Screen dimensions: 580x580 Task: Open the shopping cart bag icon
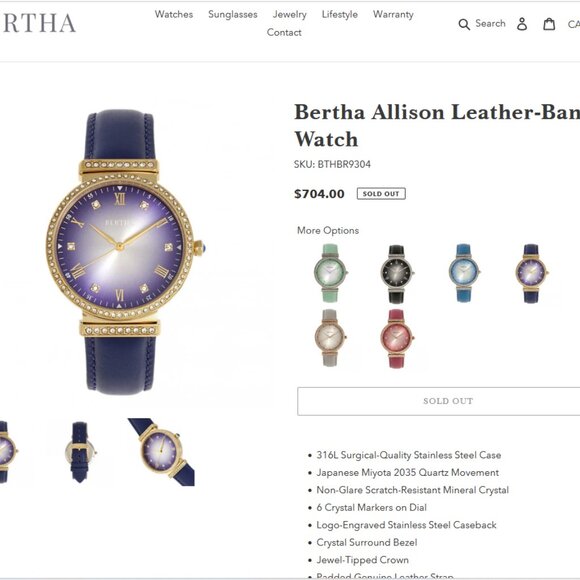(549, 24)
